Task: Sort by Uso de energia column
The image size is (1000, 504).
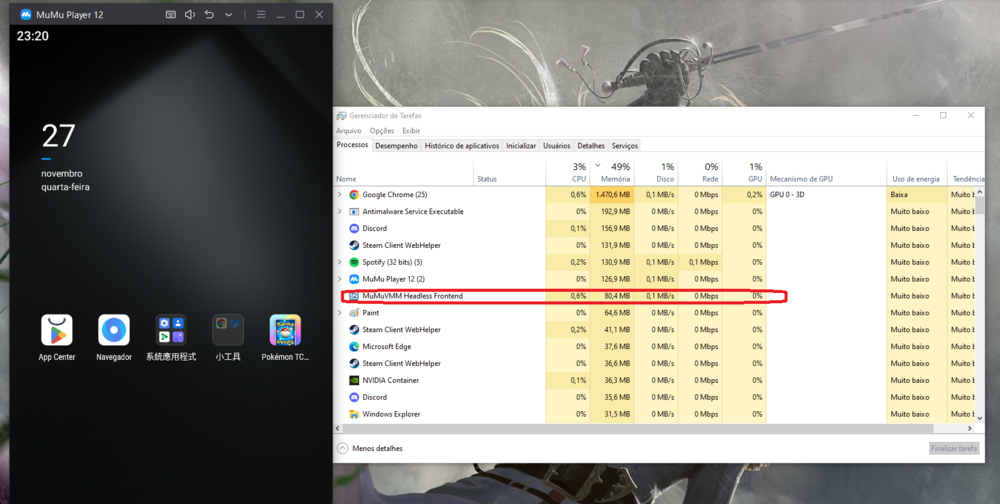Action: (917, 172)
